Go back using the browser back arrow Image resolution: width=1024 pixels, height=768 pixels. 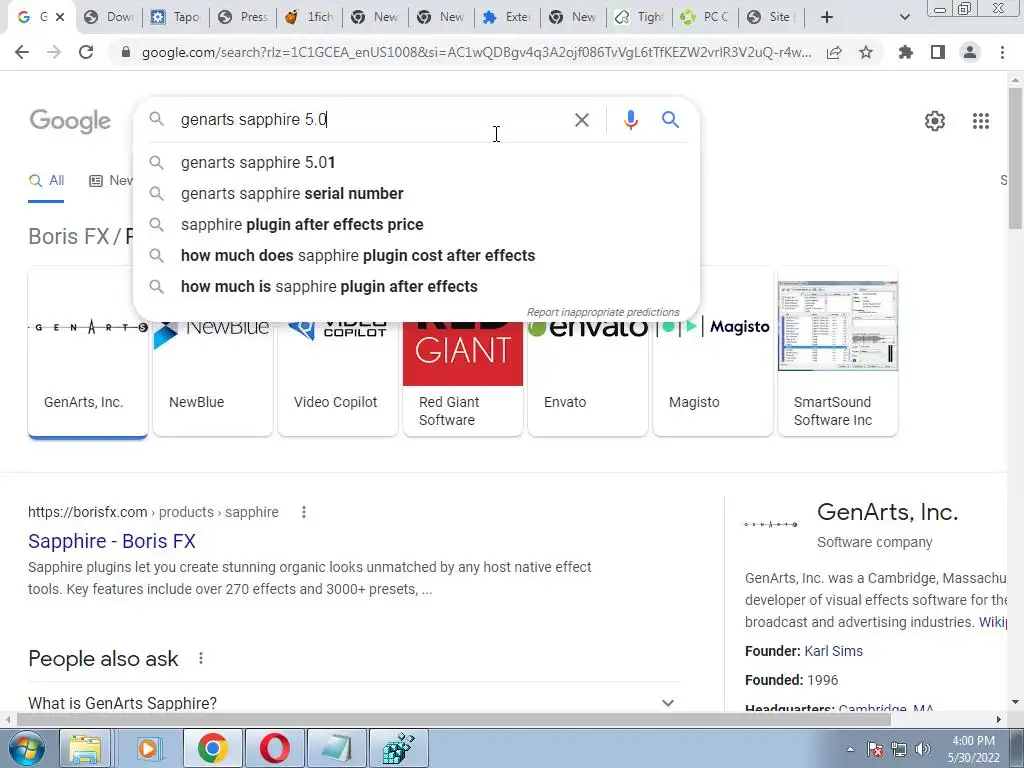22,52
